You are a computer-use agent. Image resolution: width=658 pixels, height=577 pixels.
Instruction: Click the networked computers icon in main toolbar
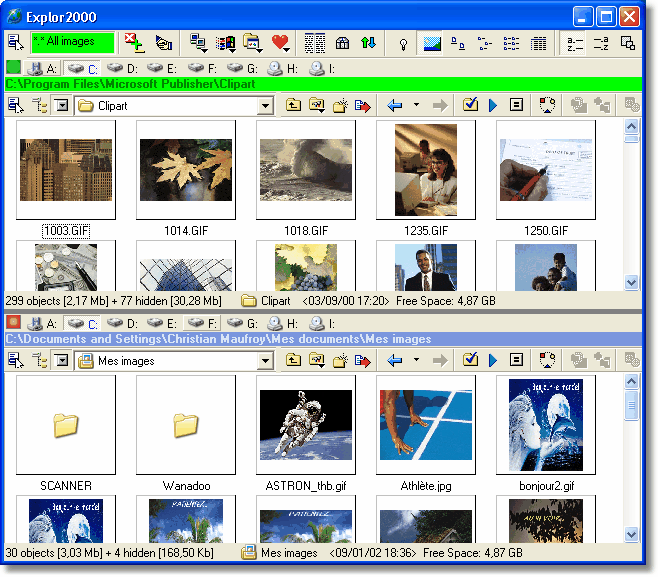[198, 43]
